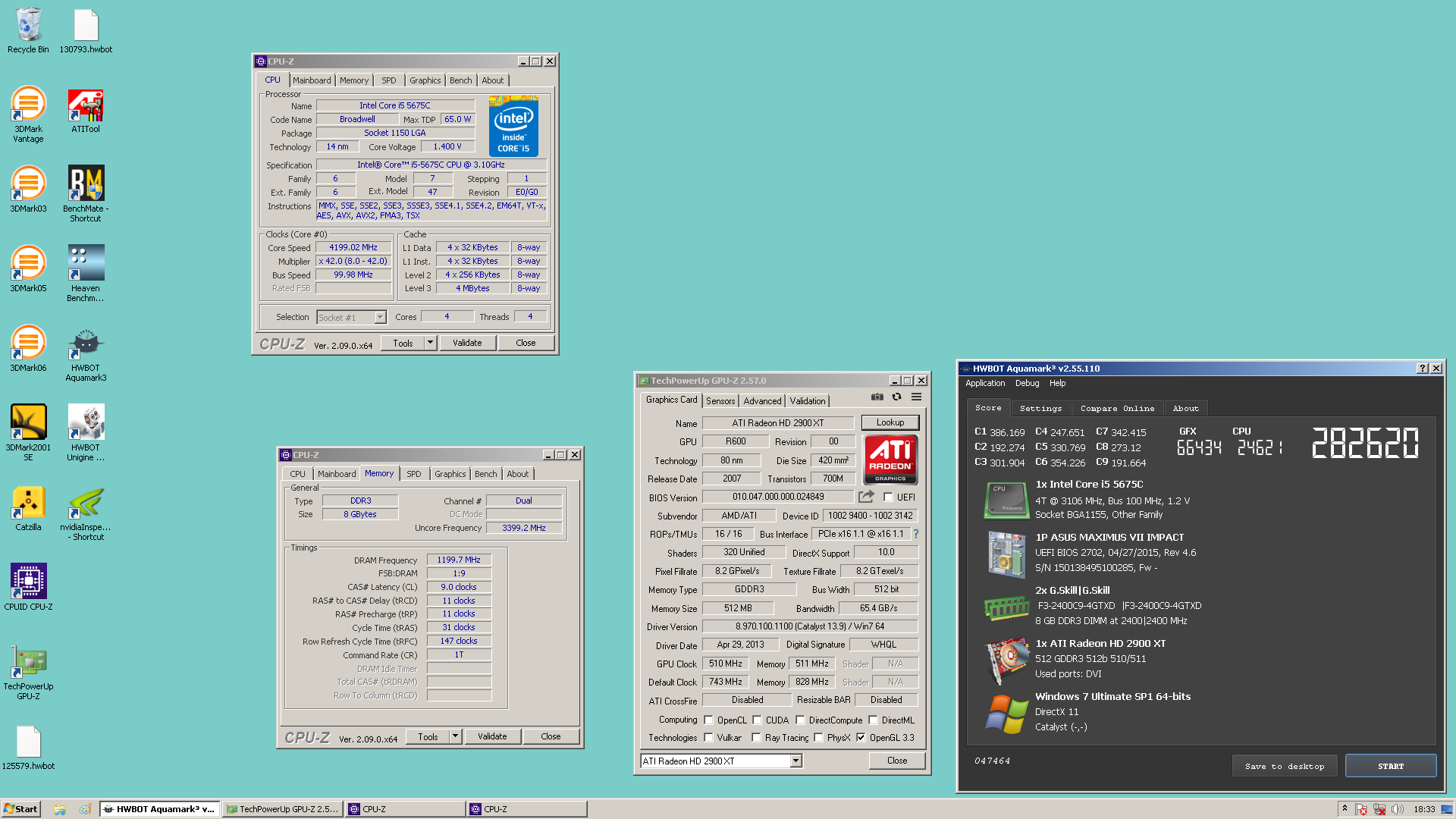1456x819 pixels.
Task: Switch to Mainboard tab in top CPU-Z
Action: [312, 80]
